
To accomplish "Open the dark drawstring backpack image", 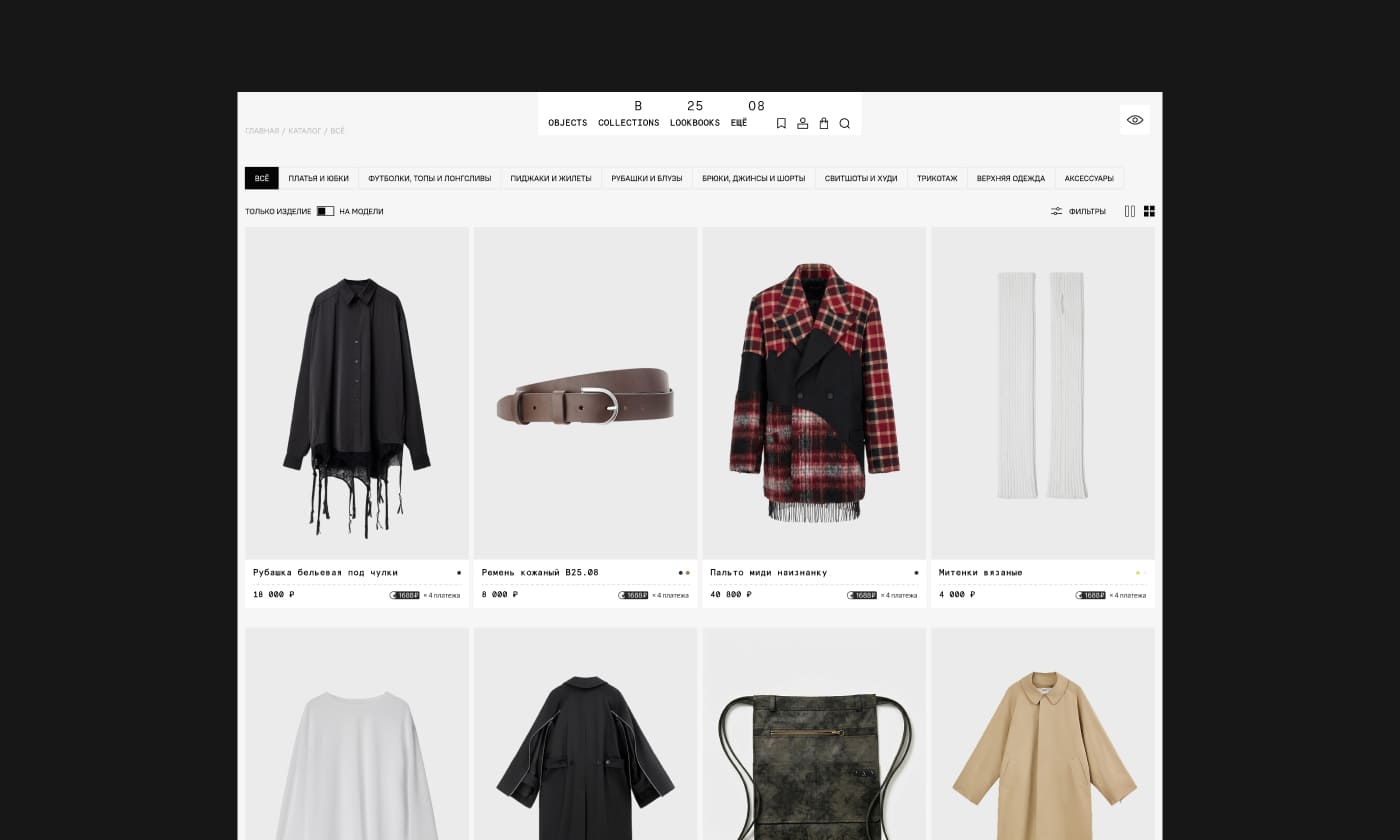I will [814, 734].
